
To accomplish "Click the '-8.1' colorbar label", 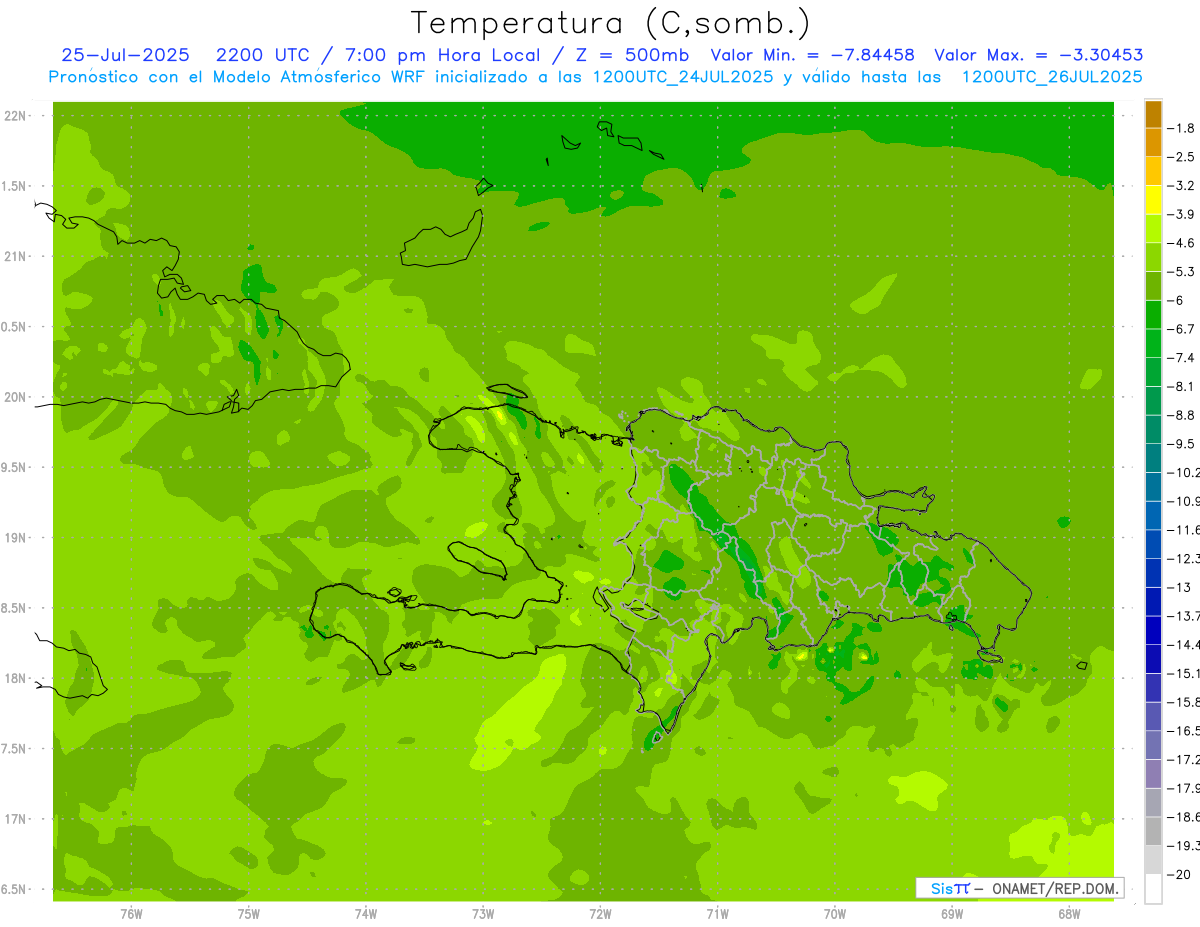I will 1181,386.
